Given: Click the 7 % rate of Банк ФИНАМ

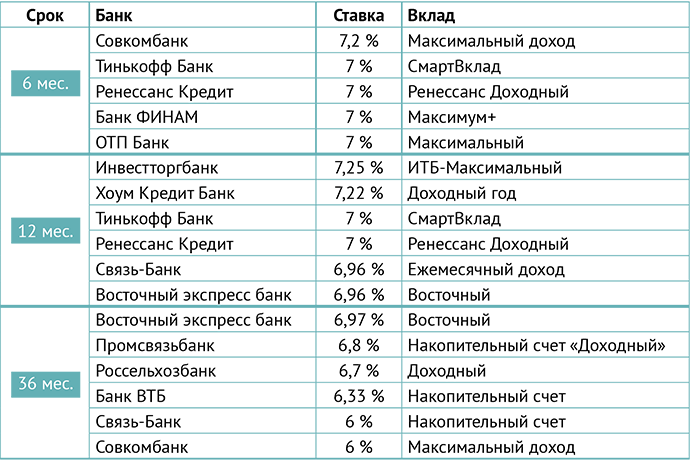Looking at the screenshot, I should [358, 117].
